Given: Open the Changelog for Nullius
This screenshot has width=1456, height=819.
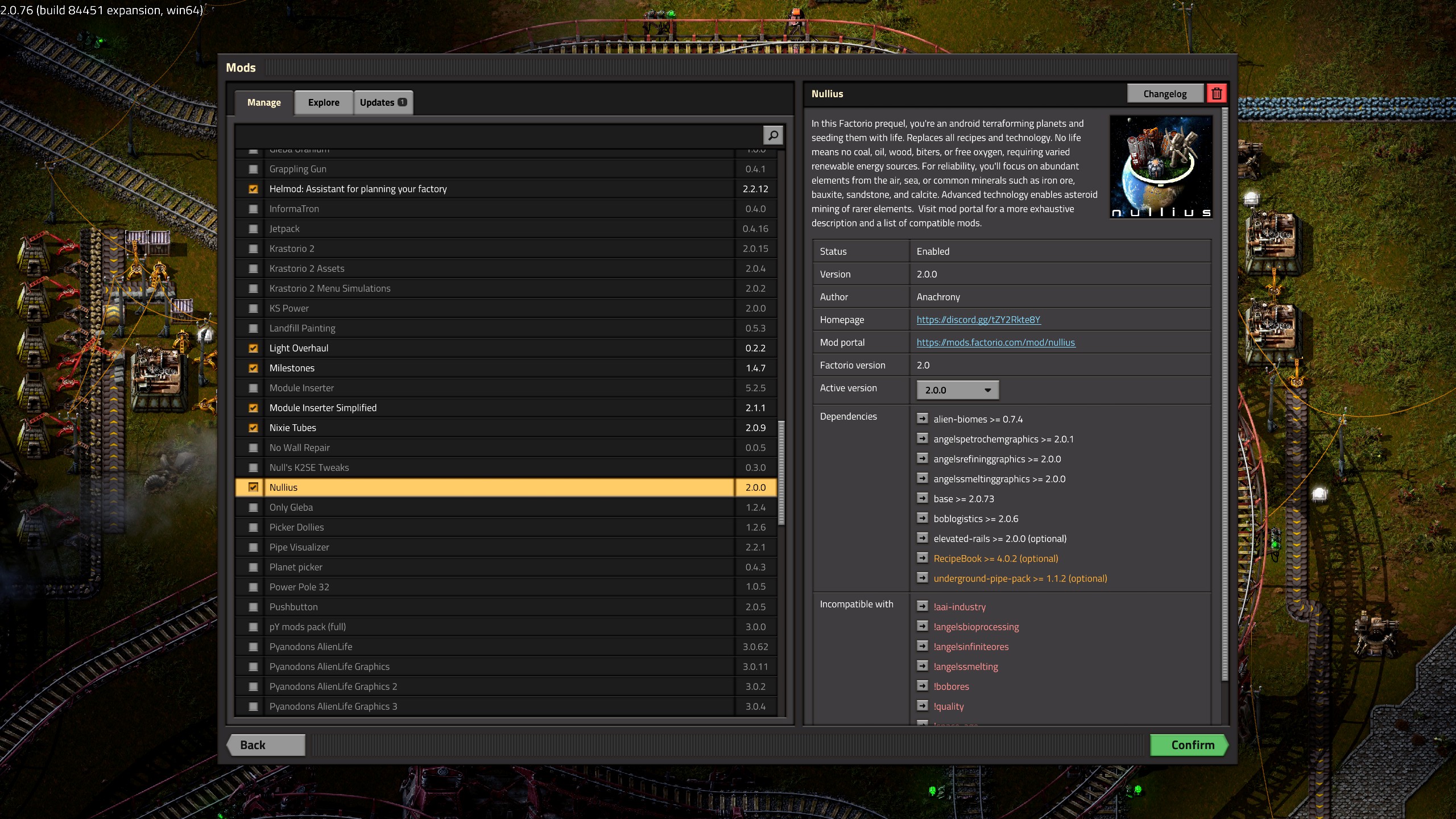Looking at the screenshot, I should point(1165,94).
